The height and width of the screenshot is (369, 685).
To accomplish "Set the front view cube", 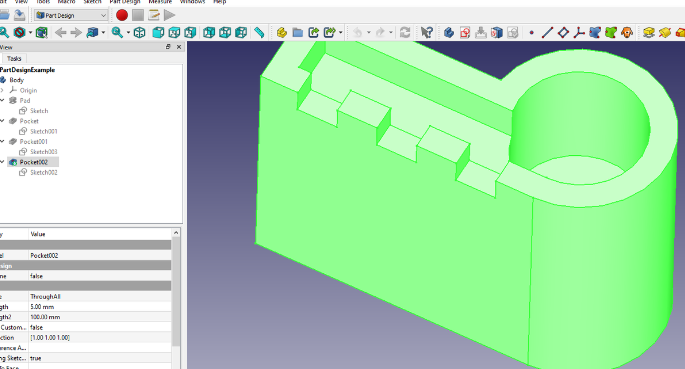I will (x=158, y=32).
